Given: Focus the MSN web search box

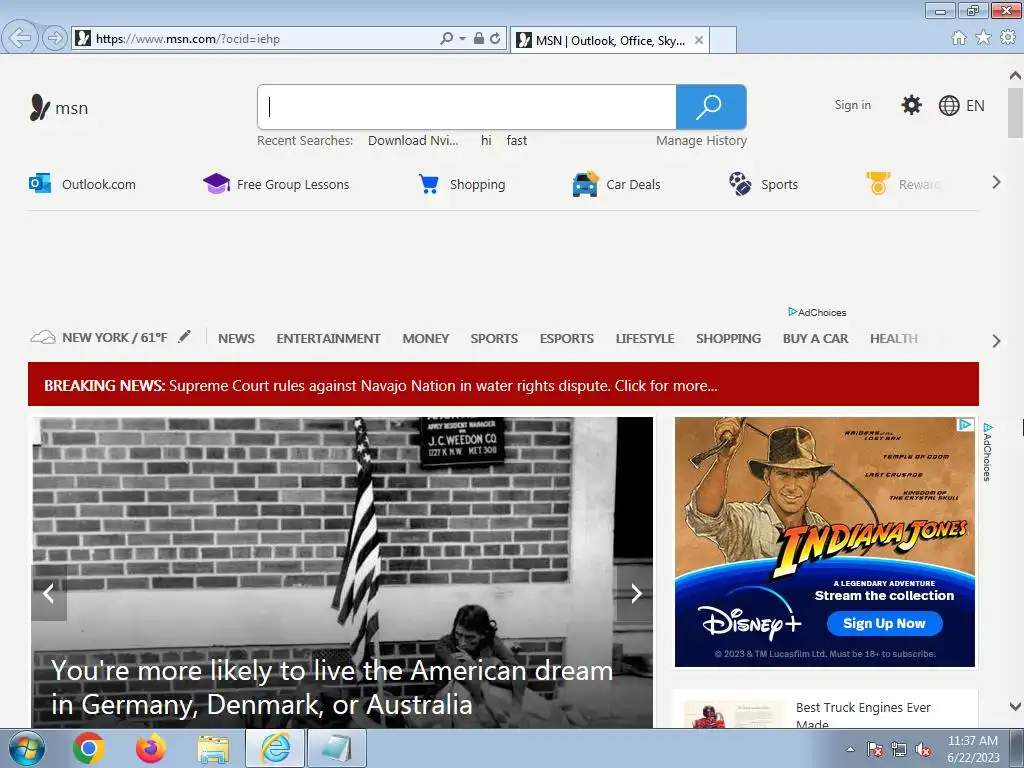Looking at the screenshot, I should pos(466,107).
